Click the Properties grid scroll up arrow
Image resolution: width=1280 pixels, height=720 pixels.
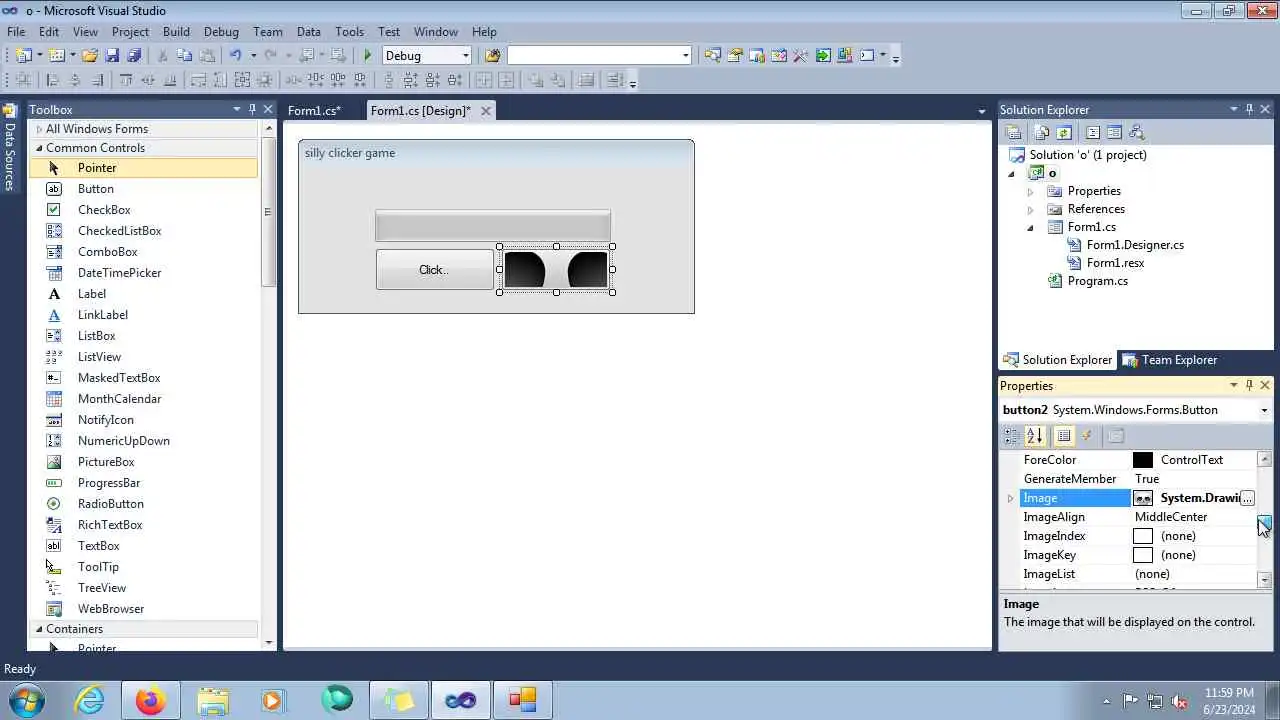[1264, 459]
